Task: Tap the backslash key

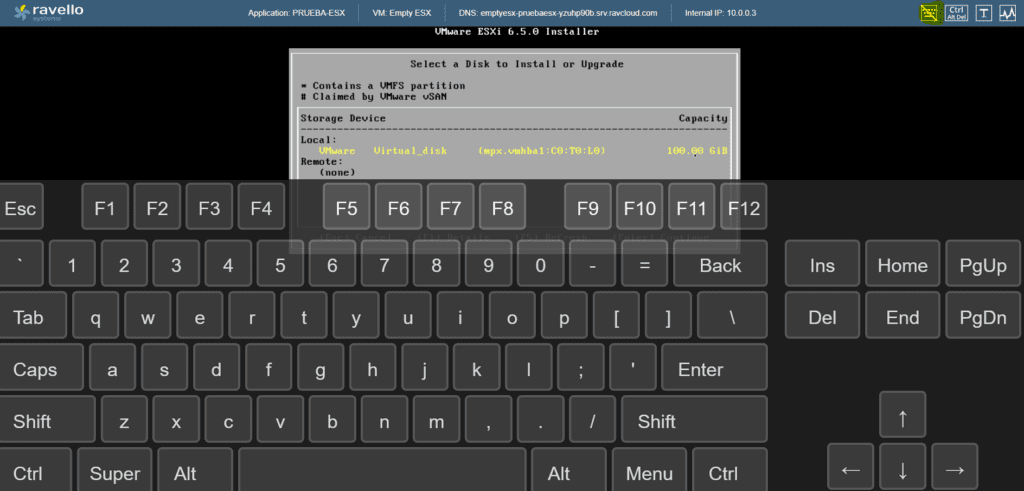Action: click(x=732, y=315)
